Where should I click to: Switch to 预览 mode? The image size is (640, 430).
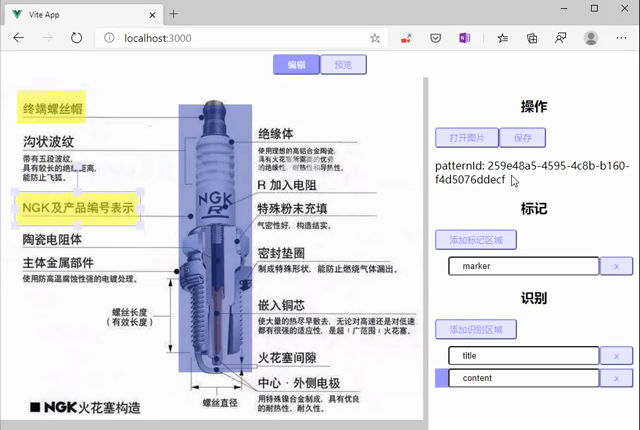(x=343, y=64)
